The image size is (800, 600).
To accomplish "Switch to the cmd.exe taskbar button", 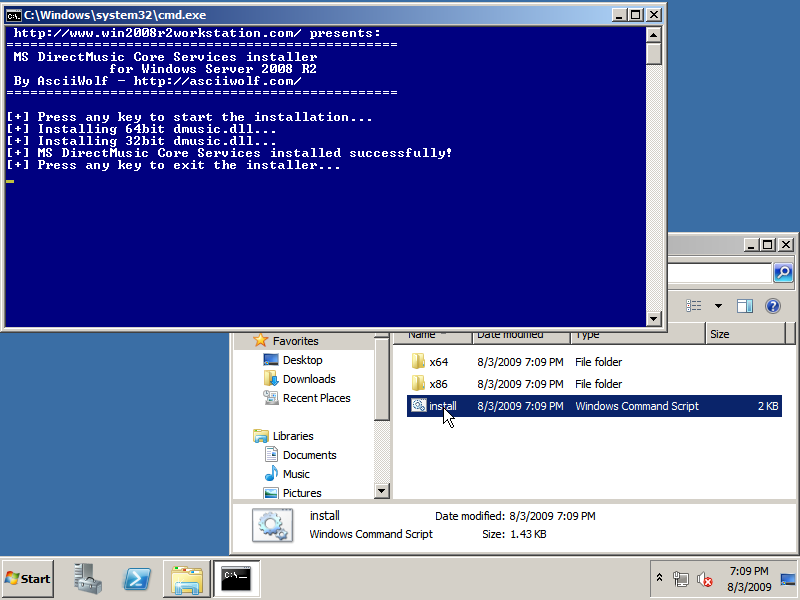I will point(236,579).
